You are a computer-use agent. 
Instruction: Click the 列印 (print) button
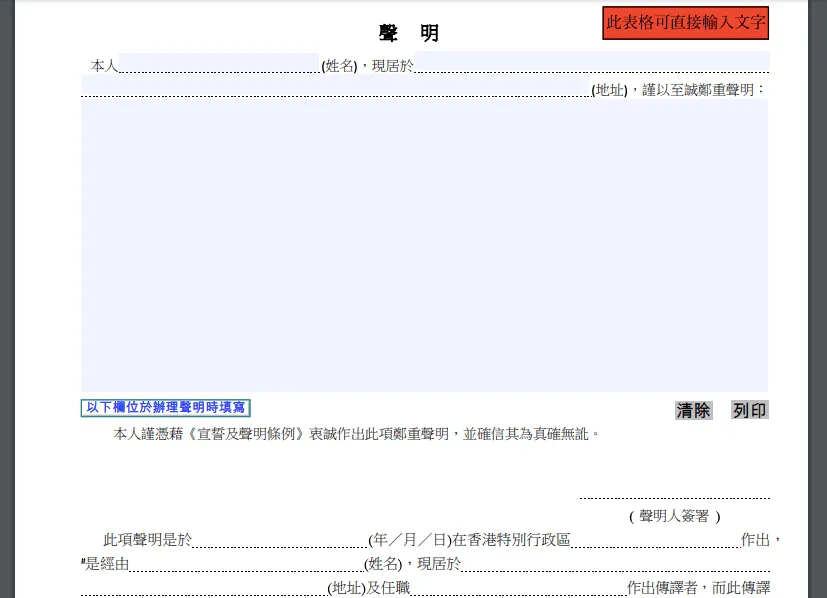click(x=749, y=410)
